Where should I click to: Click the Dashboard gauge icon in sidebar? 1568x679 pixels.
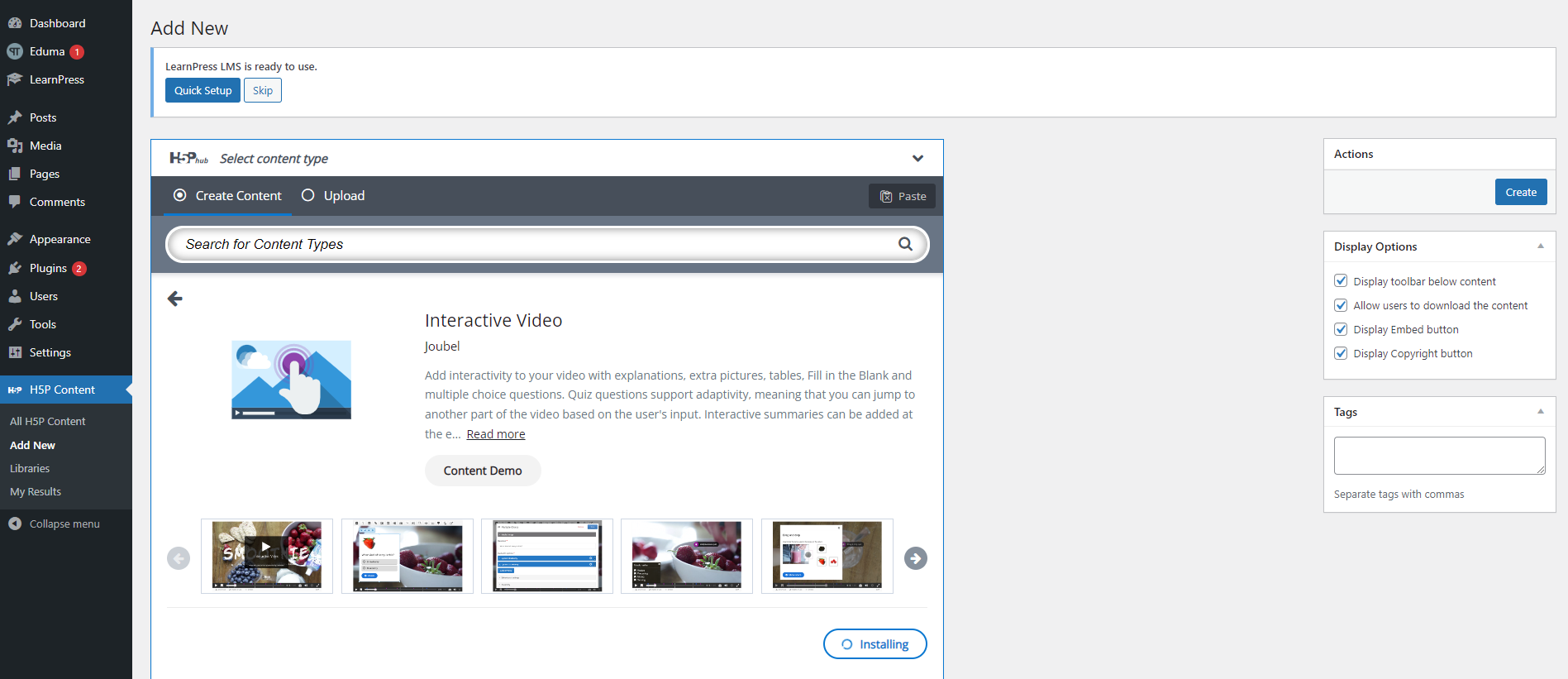click(15, 23)
